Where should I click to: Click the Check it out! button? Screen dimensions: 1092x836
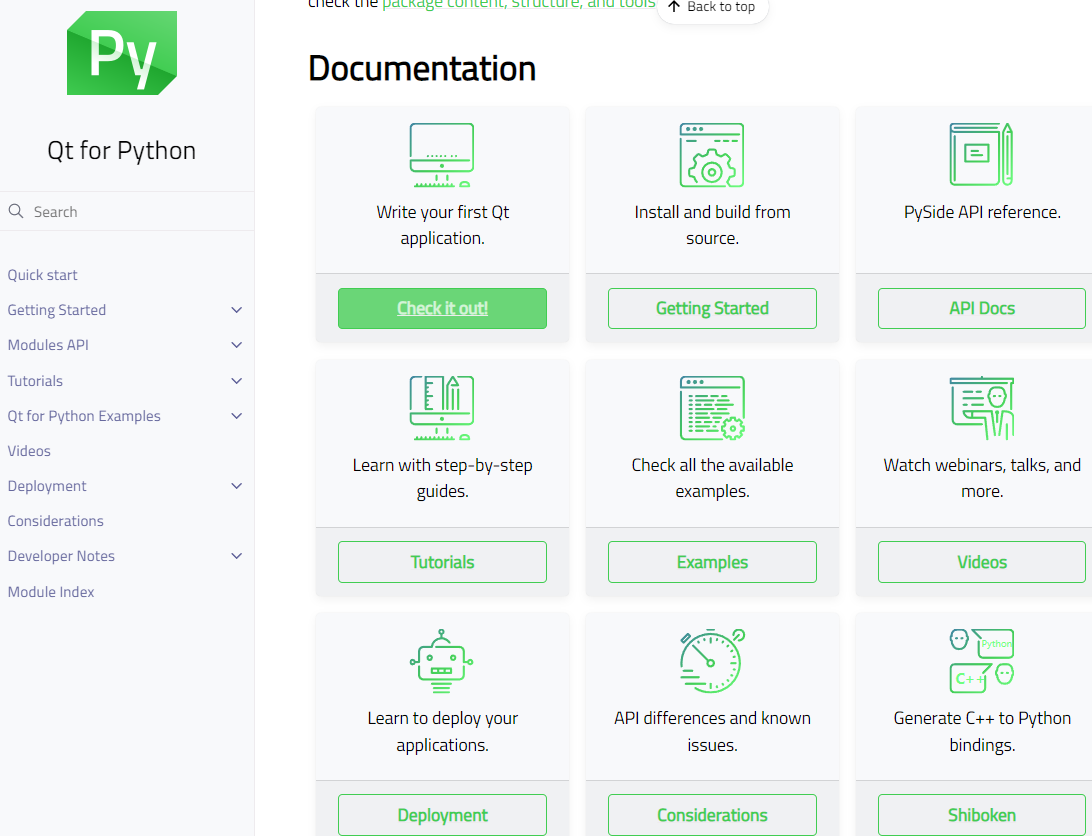(x=442, y=308)
